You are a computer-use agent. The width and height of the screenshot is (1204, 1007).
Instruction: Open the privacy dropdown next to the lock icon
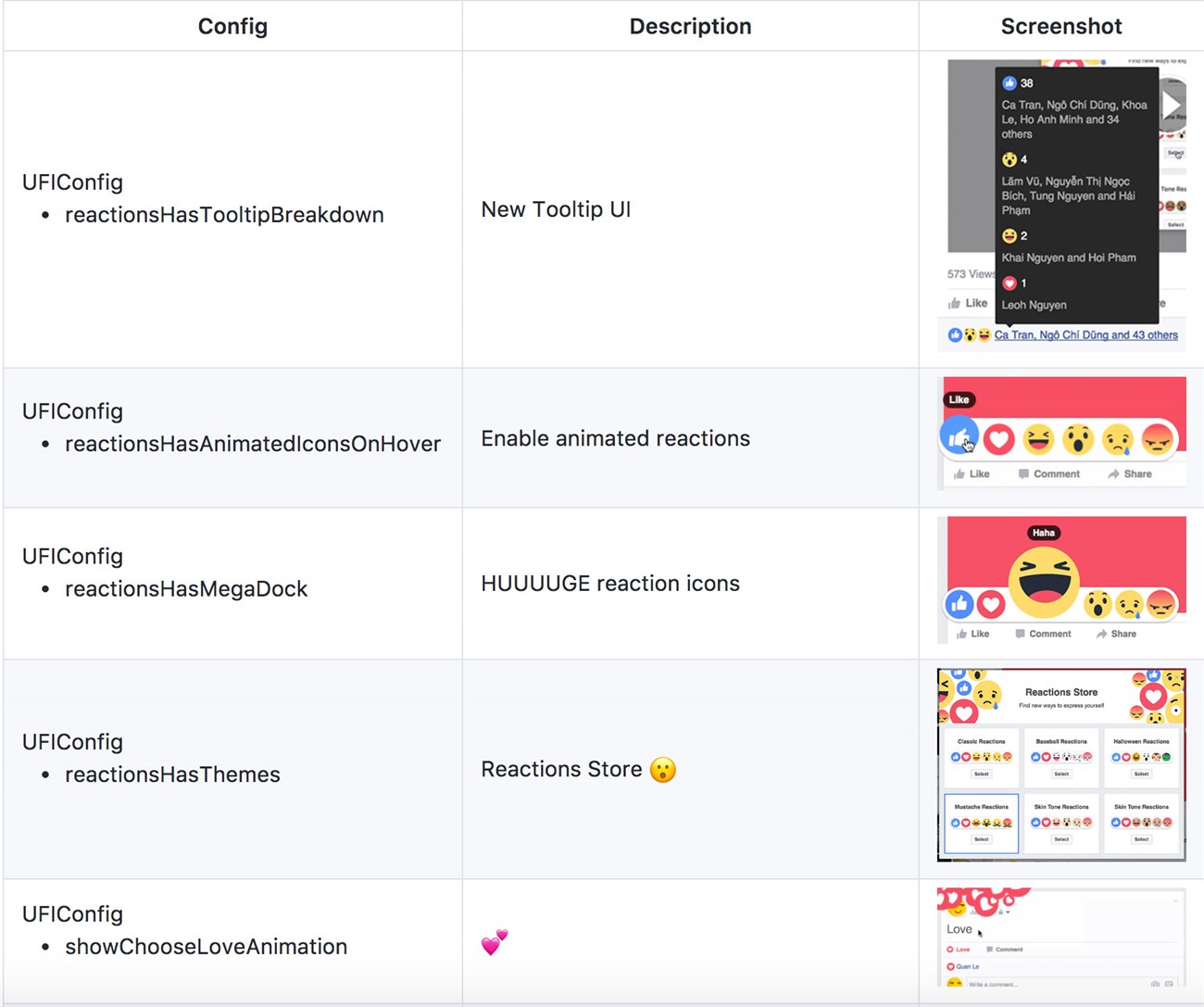(x=1009, y=912)
